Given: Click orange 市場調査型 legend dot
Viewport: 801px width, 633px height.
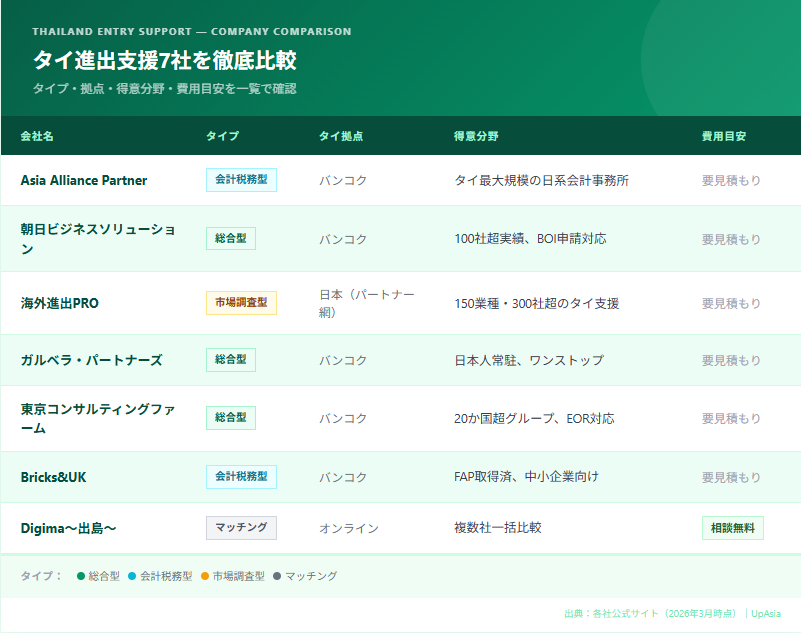Looking at the screenshot, I should point(205,576).
